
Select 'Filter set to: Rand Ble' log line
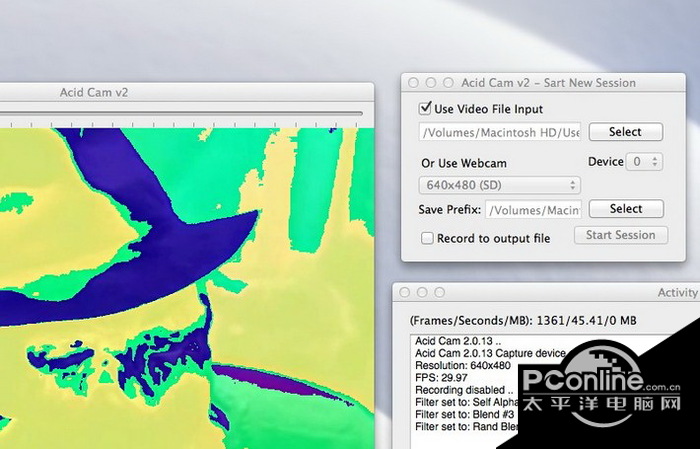pos(467,427)
